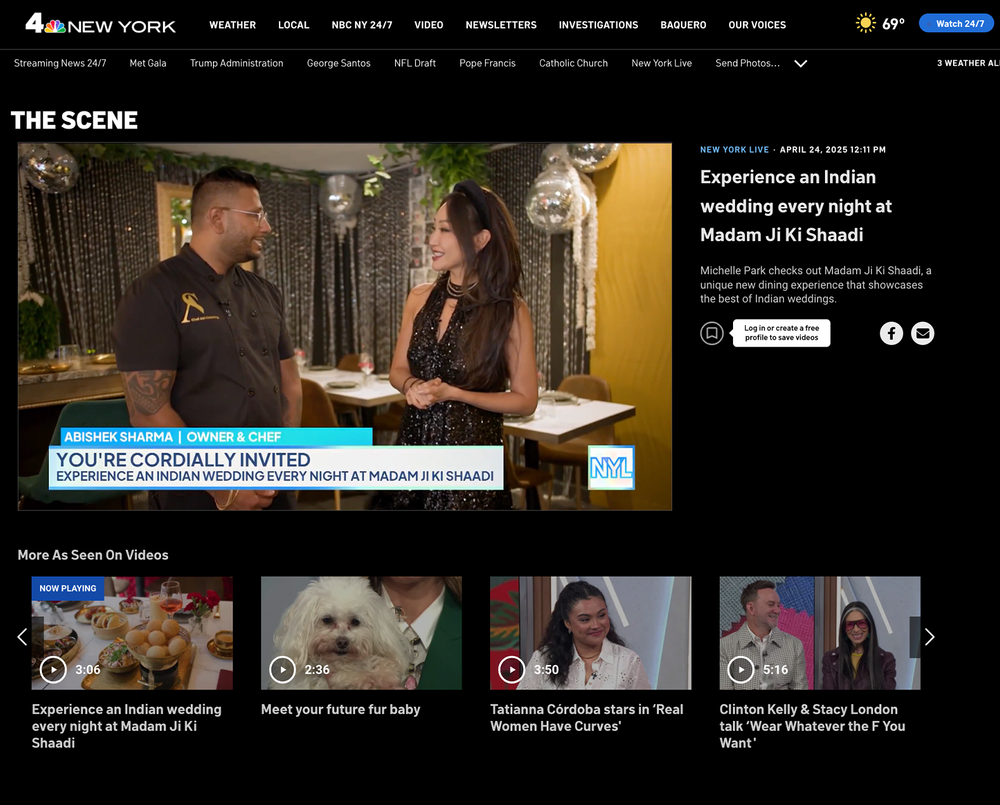
Task: Open the New York Live topic link
Action: [661, 63]
